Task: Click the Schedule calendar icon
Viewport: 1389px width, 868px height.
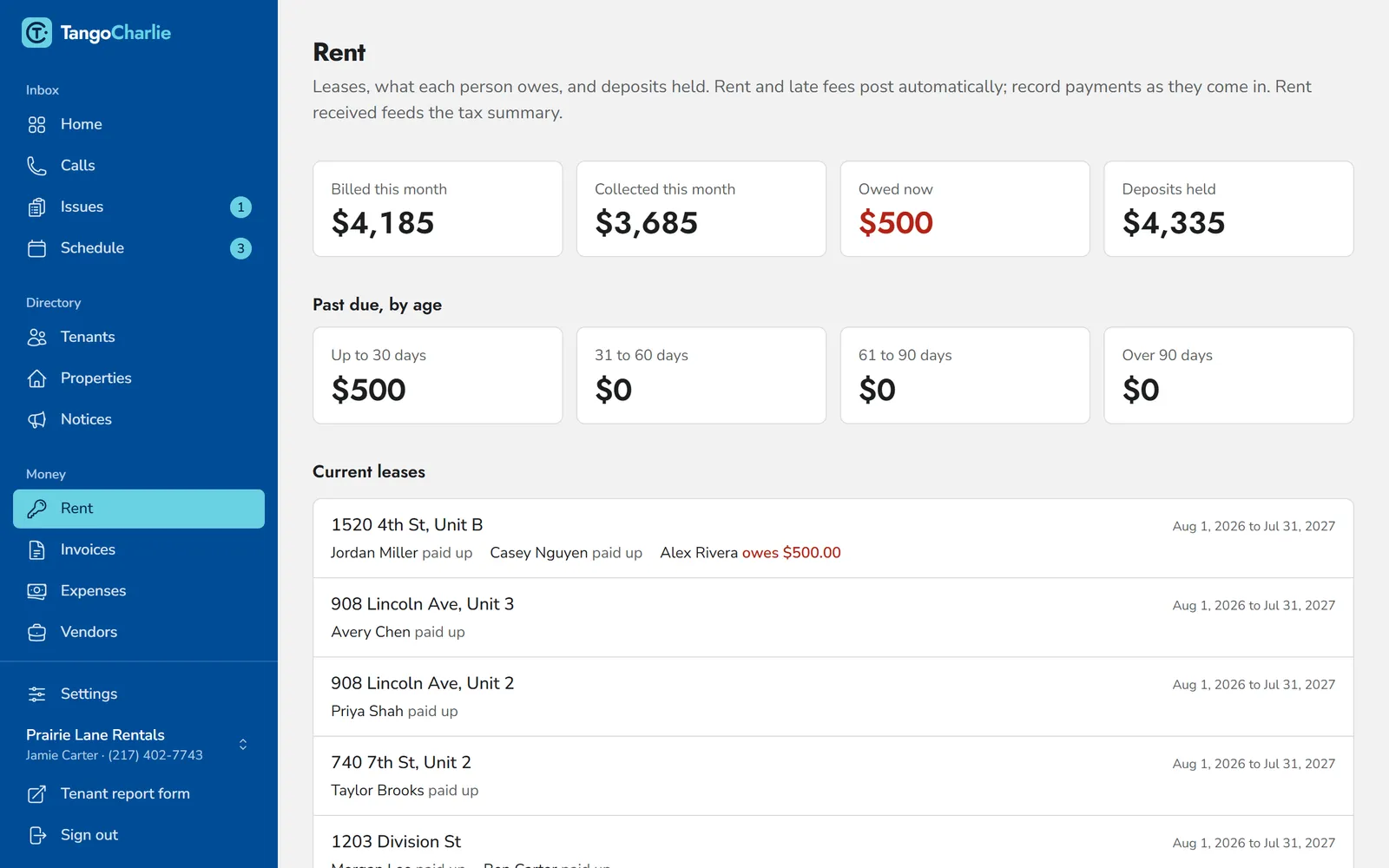Action: click(x=36, y=248)
